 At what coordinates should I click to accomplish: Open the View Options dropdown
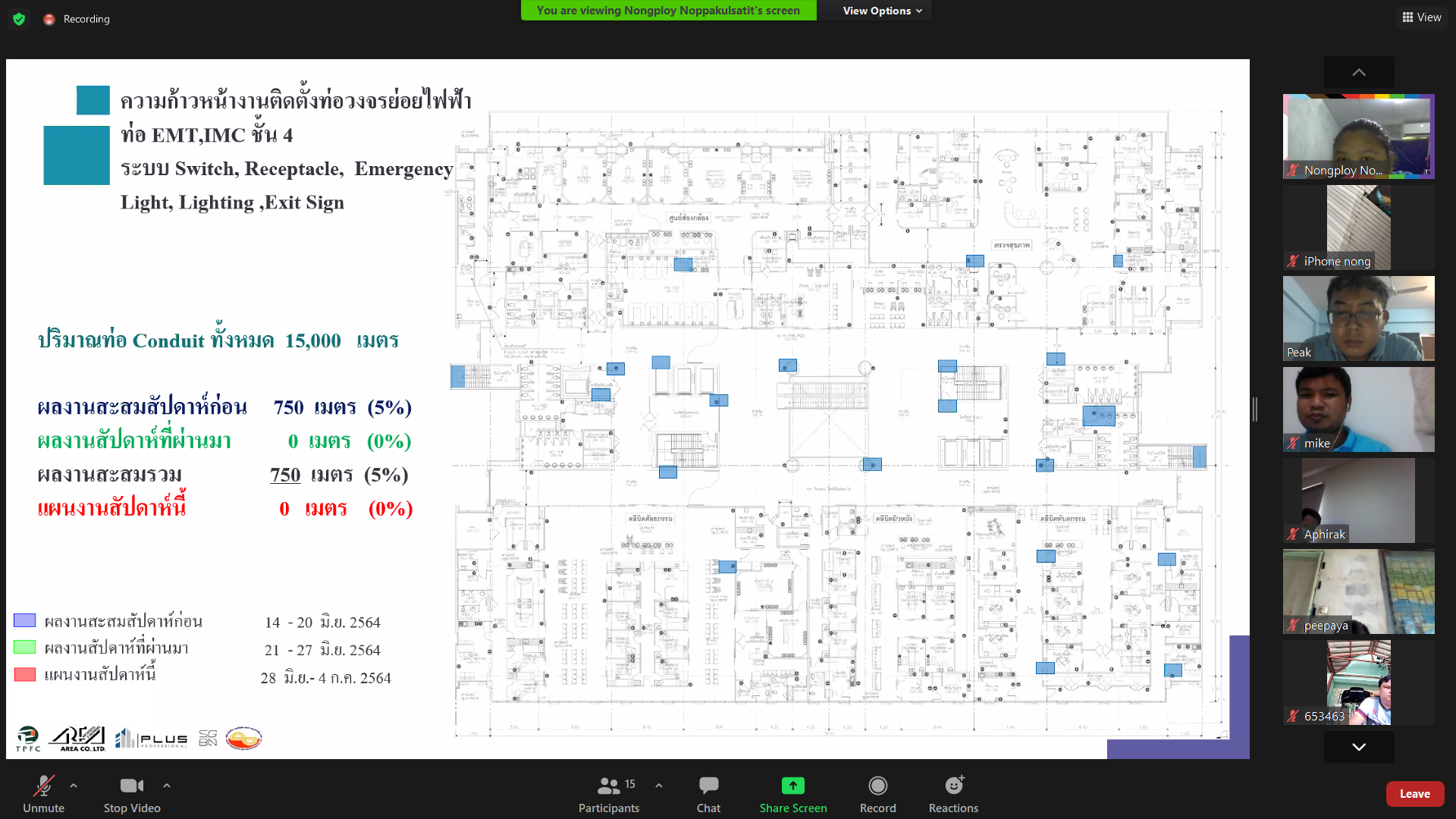(882, 11)
